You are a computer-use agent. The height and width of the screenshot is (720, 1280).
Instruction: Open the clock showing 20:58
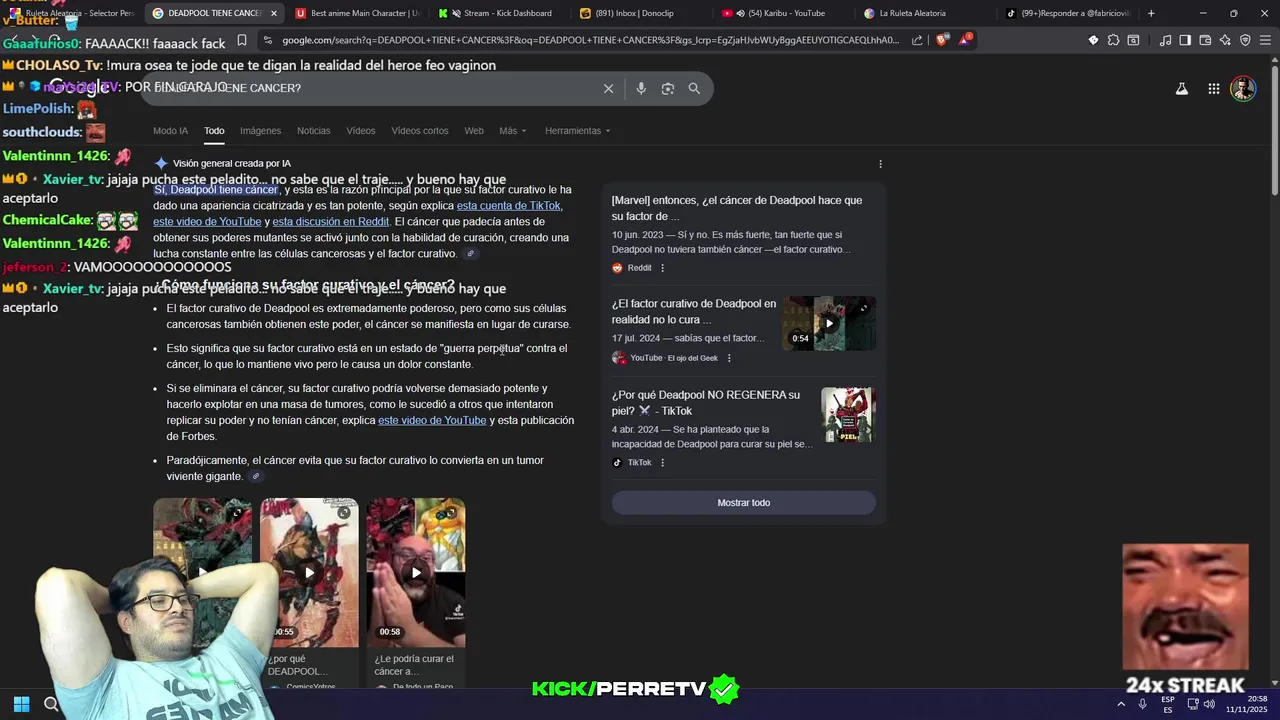[1247, 704]
